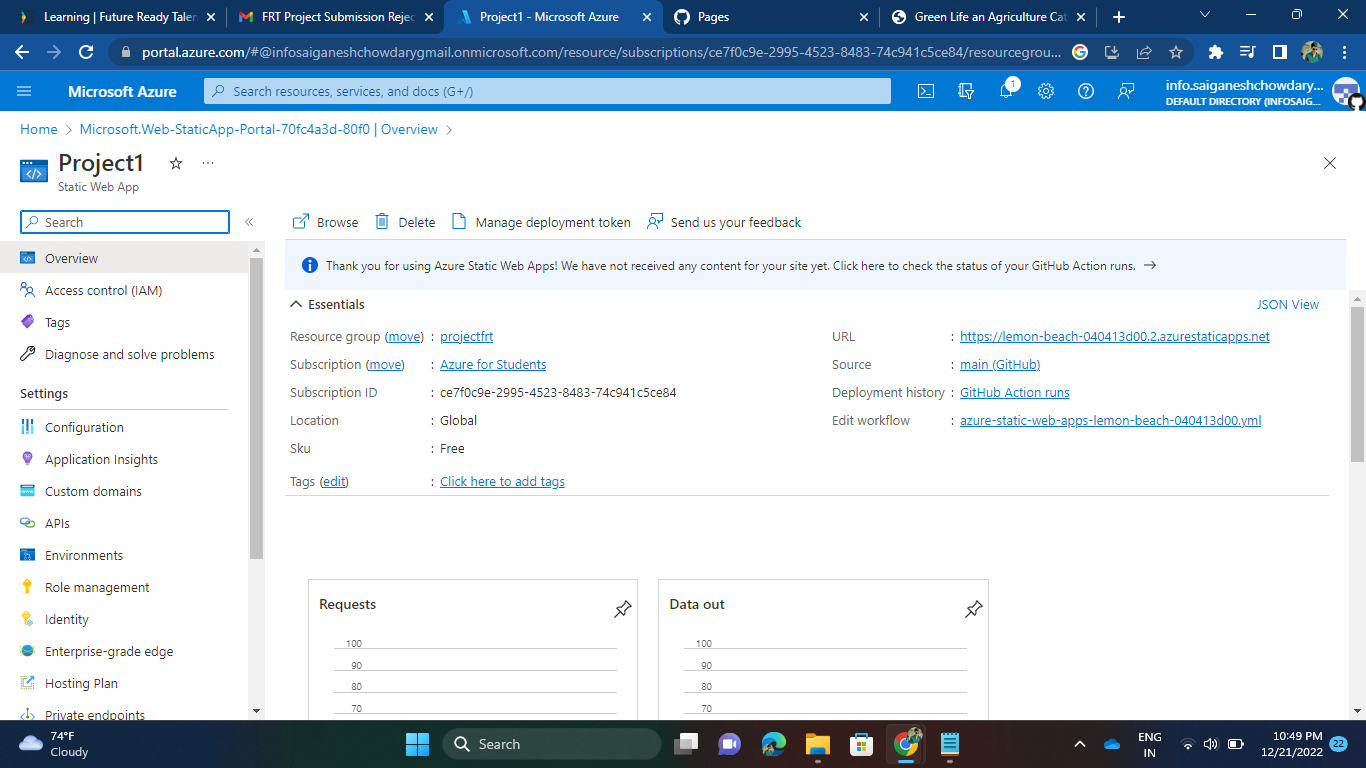Pin the Requests chart to dashboard
Viewport: 1366px width, 768px height.
point(623,609)
